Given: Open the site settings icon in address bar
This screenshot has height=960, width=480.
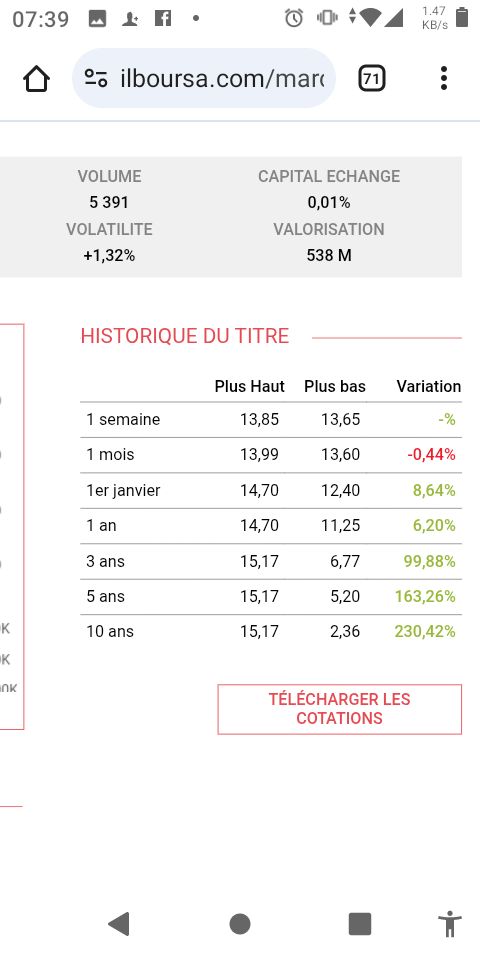Looking at the screenshot, I should [96, 78].
